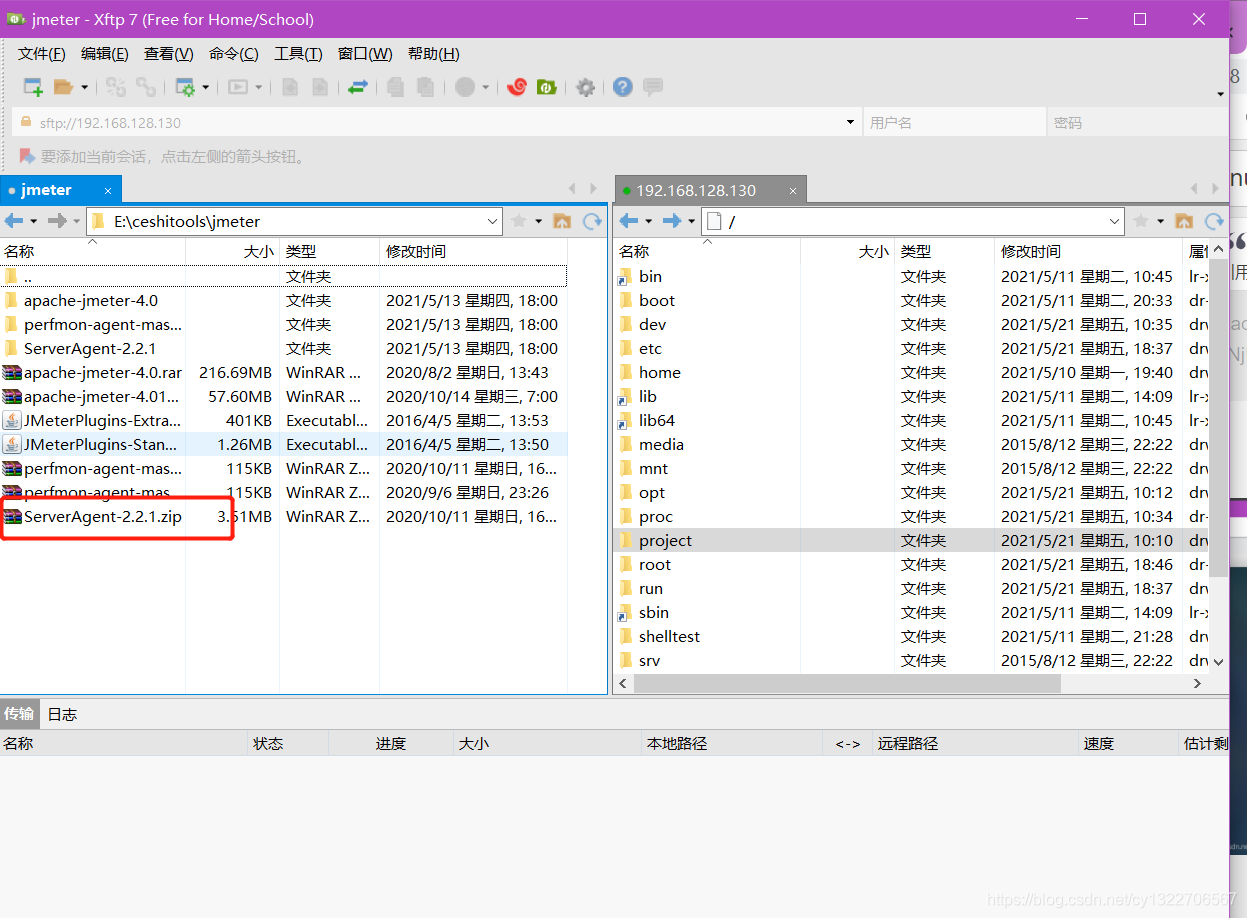Click the 用户名 input field
1247x918 pixels.
953,123
